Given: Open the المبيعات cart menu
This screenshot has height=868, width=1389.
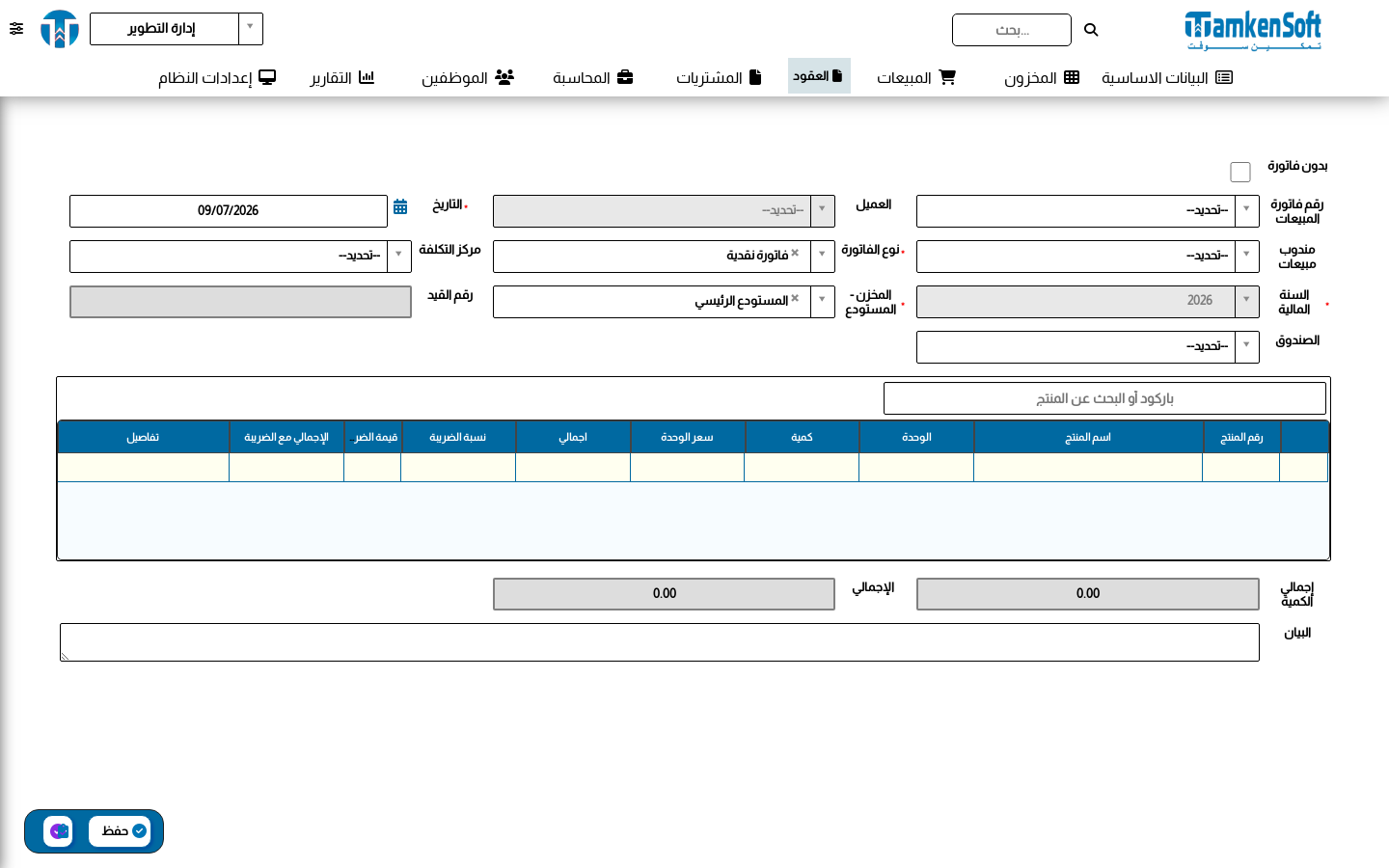Looking at the screenshot, I should coord(915,77).
